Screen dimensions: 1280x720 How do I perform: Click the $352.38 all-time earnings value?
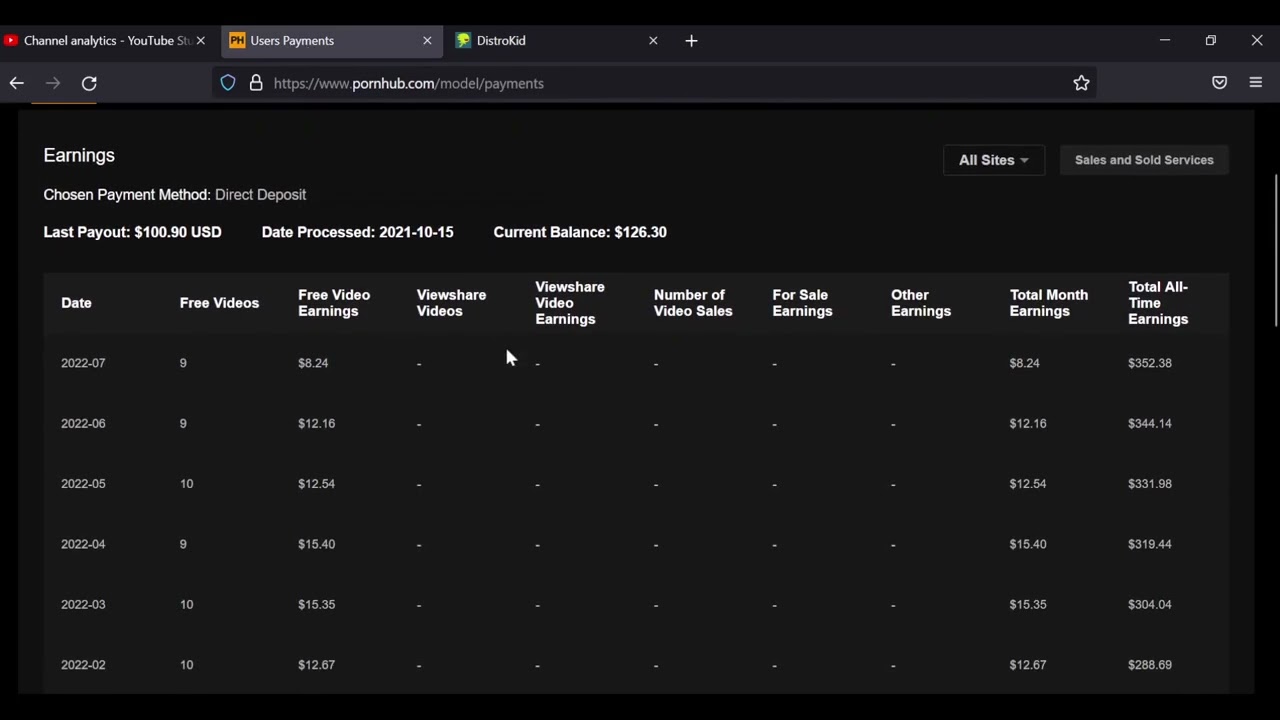click(x=1150, y=363)
